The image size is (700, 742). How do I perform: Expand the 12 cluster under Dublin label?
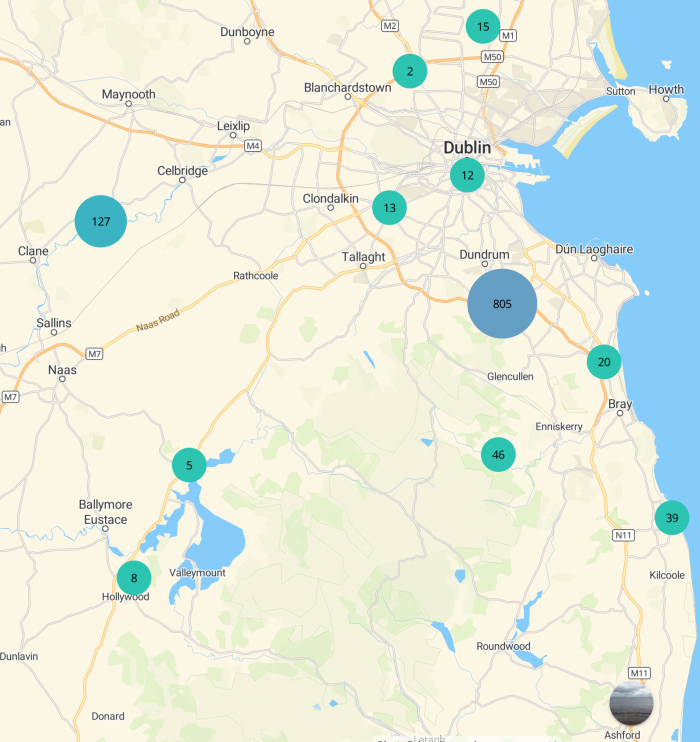(x=467, y=176)
